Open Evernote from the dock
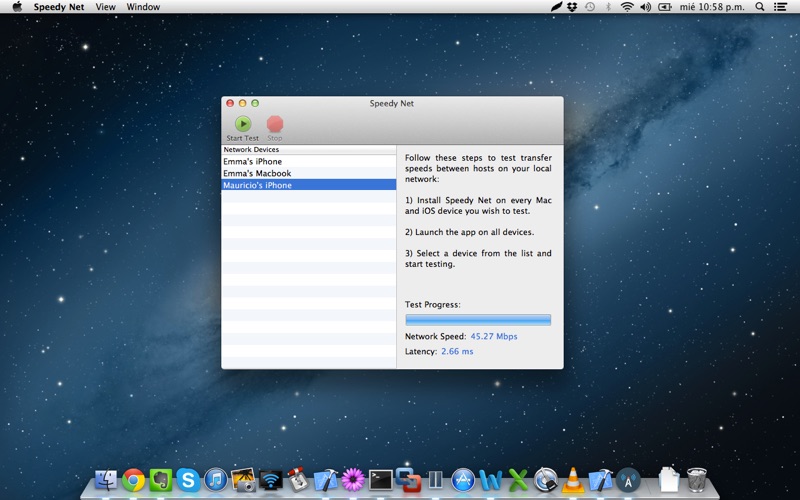800x500 pixels. [161, 480]
